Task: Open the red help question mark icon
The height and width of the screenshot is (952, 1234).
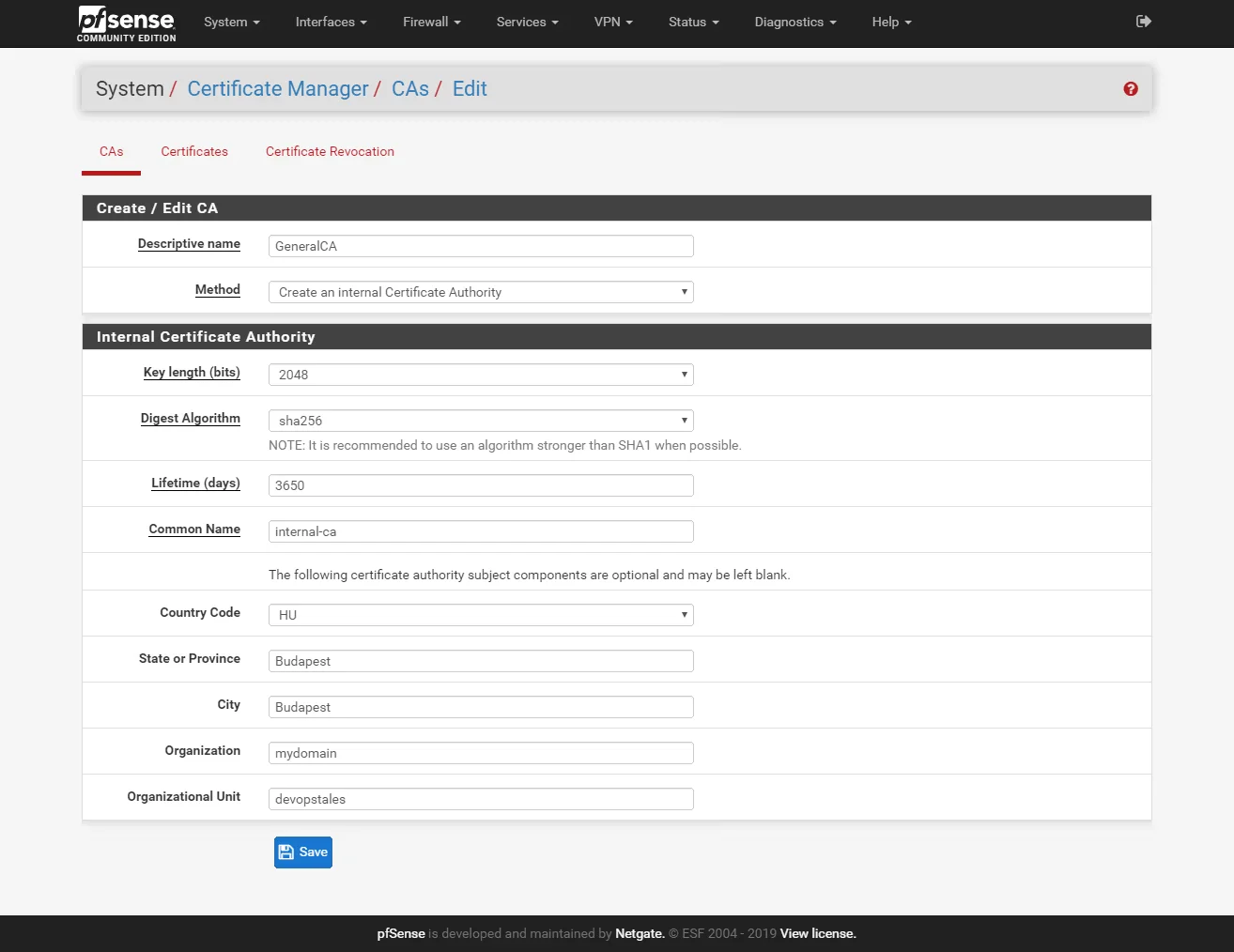Action: pos(1131,88)
